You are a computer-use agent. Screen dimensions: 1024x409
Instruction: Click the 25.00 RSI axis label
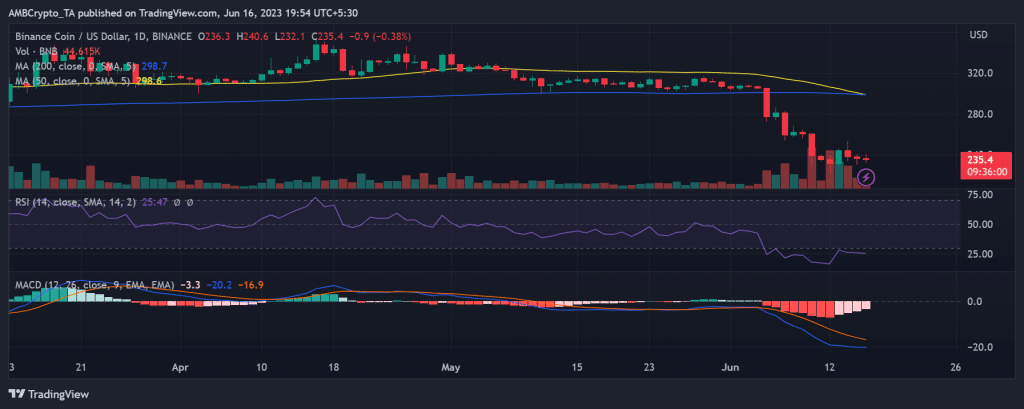[x=982, y=254]
